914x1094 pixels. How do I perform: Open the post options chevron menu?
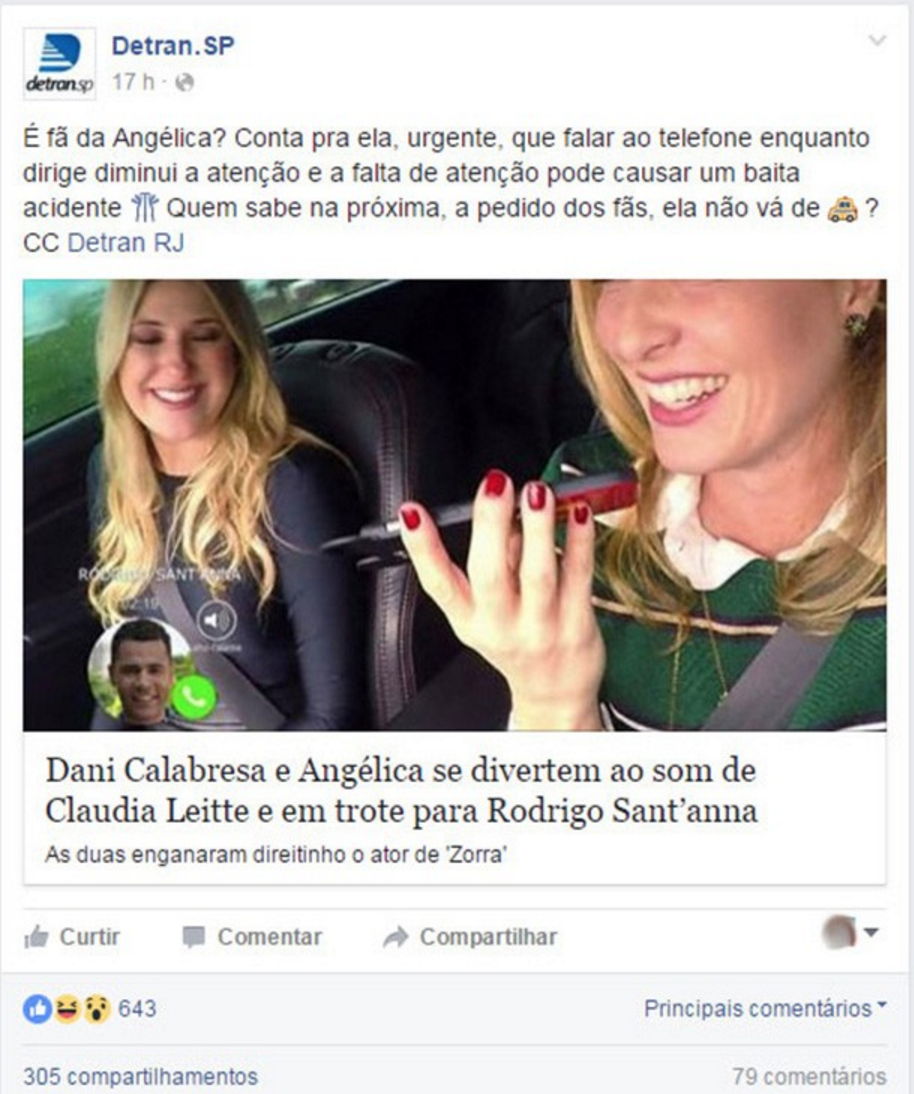tap(876, 40)
